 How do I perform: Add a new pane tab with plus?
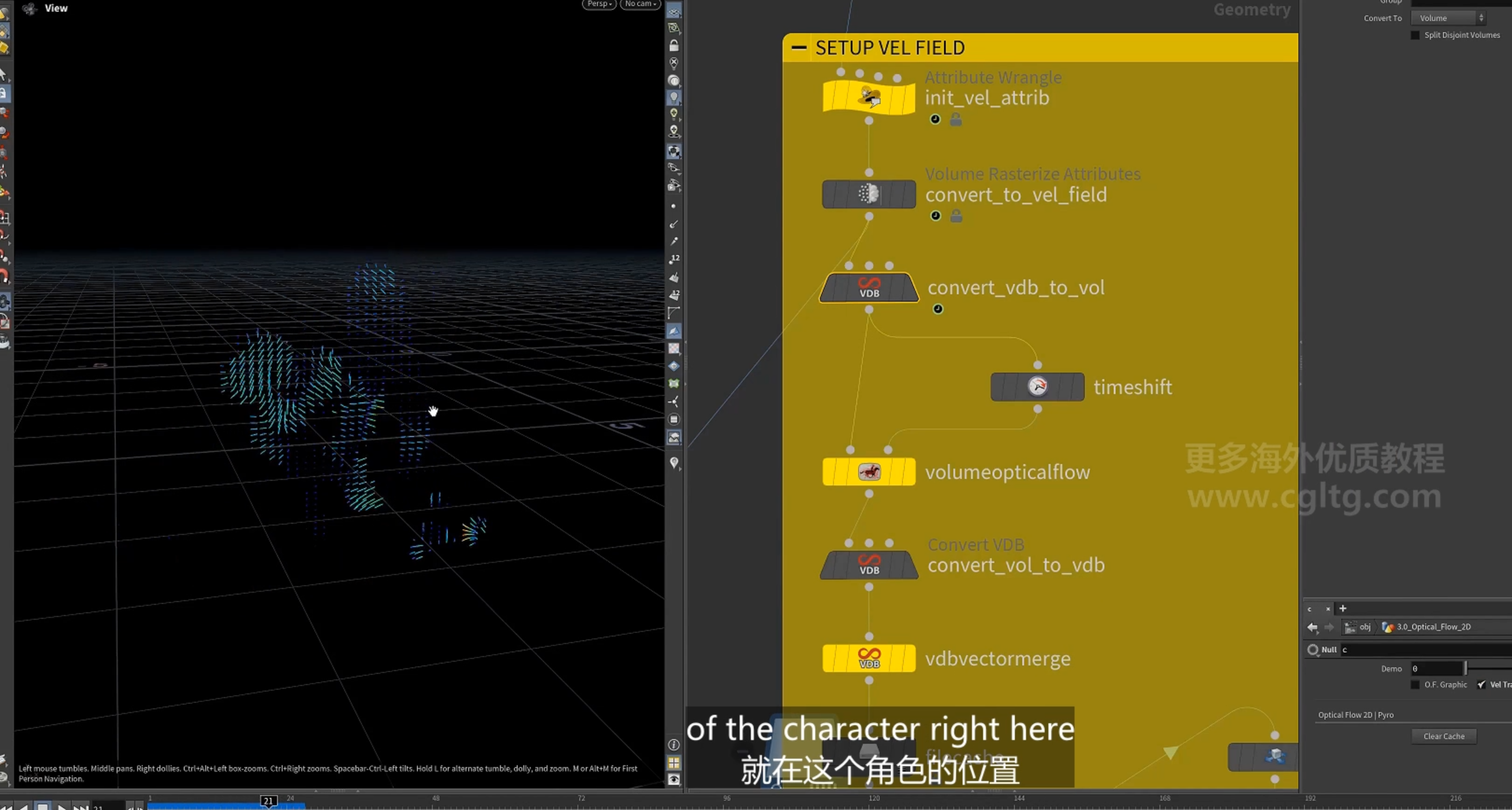pyautogui.click(x=1342, y=609)
